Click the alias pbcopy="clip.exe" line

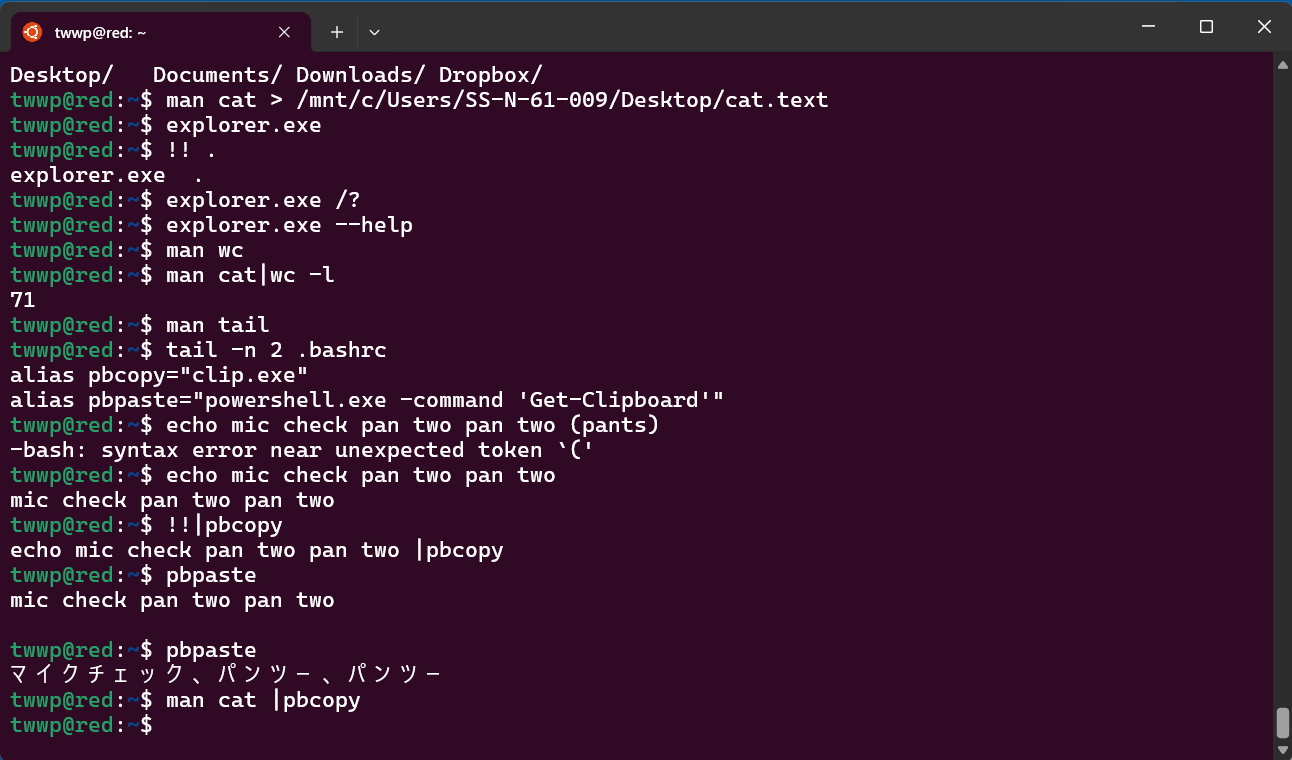[x=159, y=375]
